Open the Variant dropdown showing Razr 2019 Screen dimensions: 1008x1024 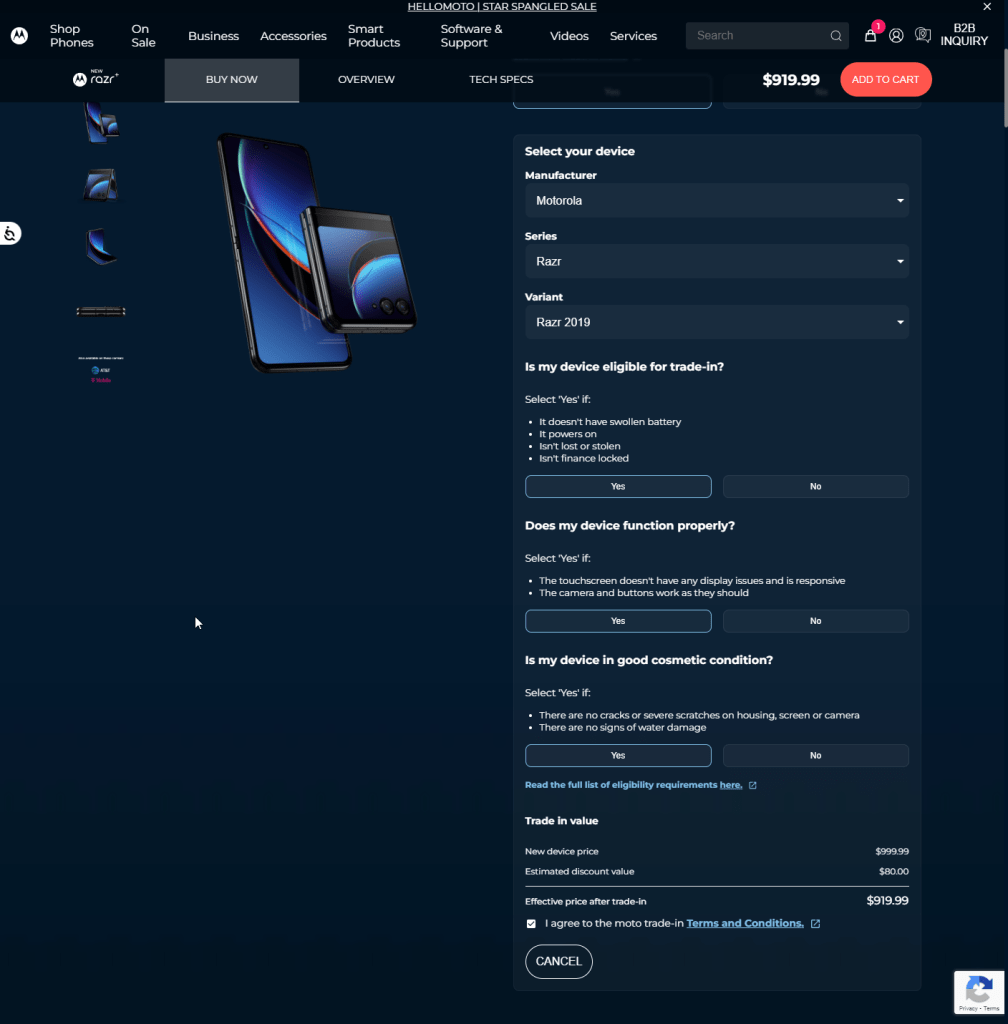[716, 322]
